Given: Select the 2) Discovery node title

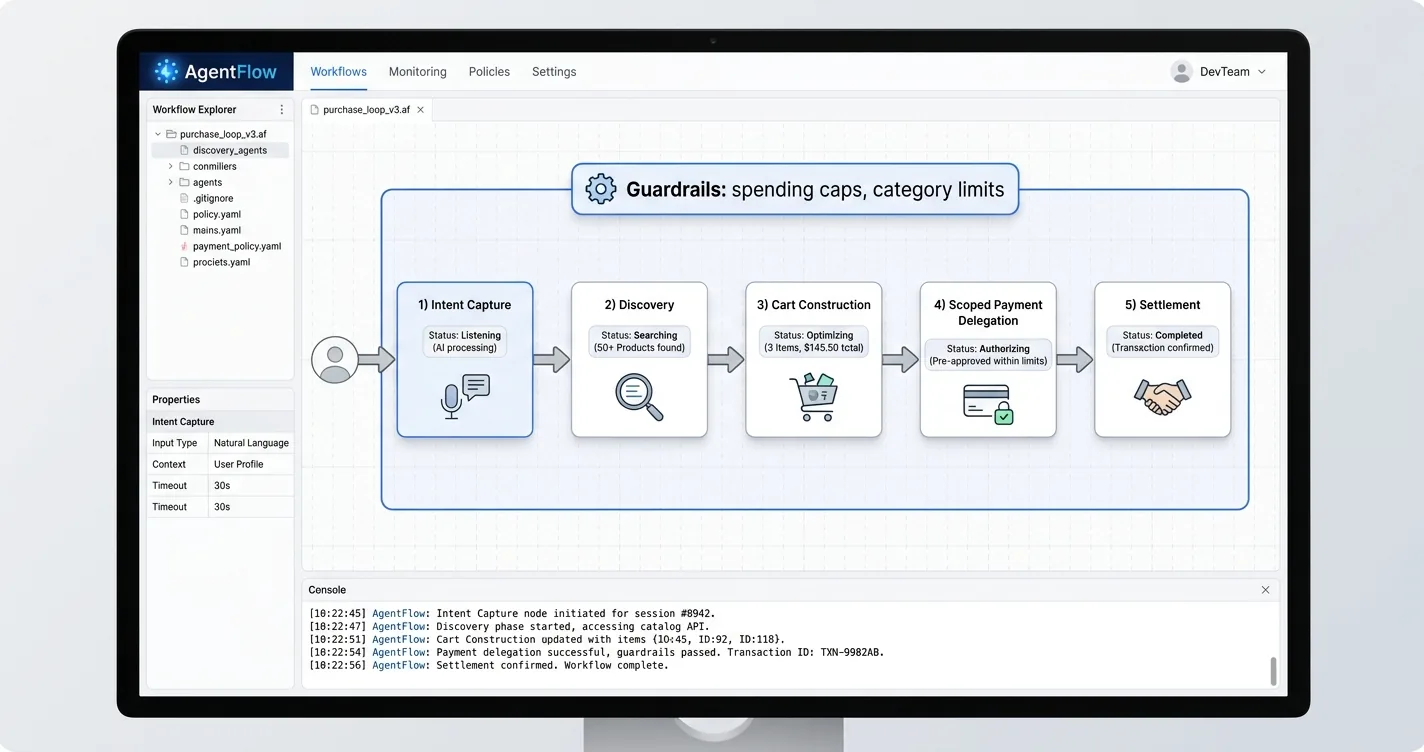Looking at the screenshot, I should pyautogui.click(x=639, y=305).
